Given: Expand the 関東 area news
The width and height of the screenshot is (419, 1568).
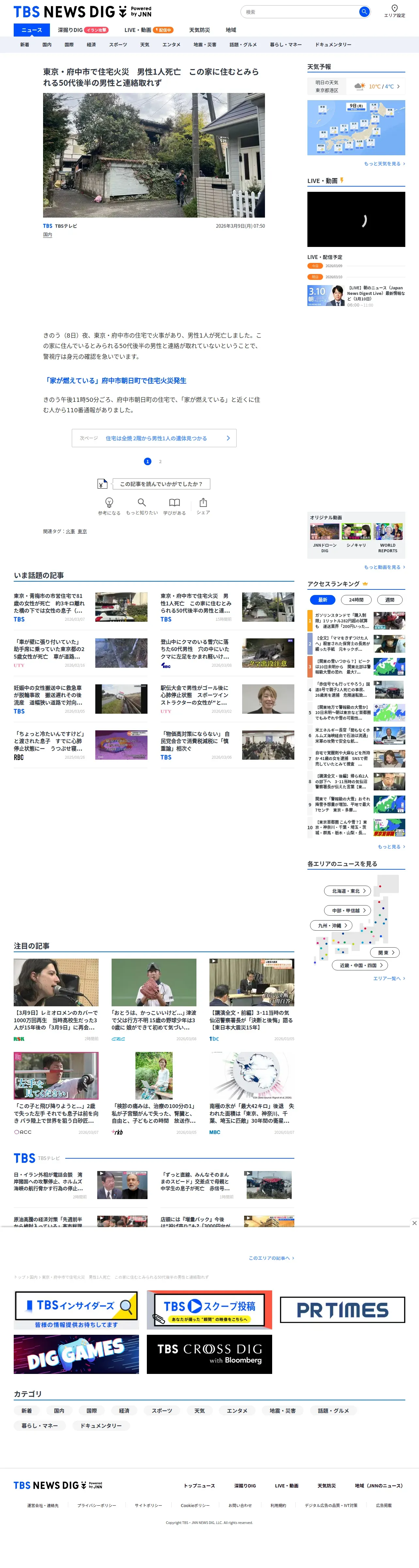Looking at the screenshot, I should tap(385, 952).
